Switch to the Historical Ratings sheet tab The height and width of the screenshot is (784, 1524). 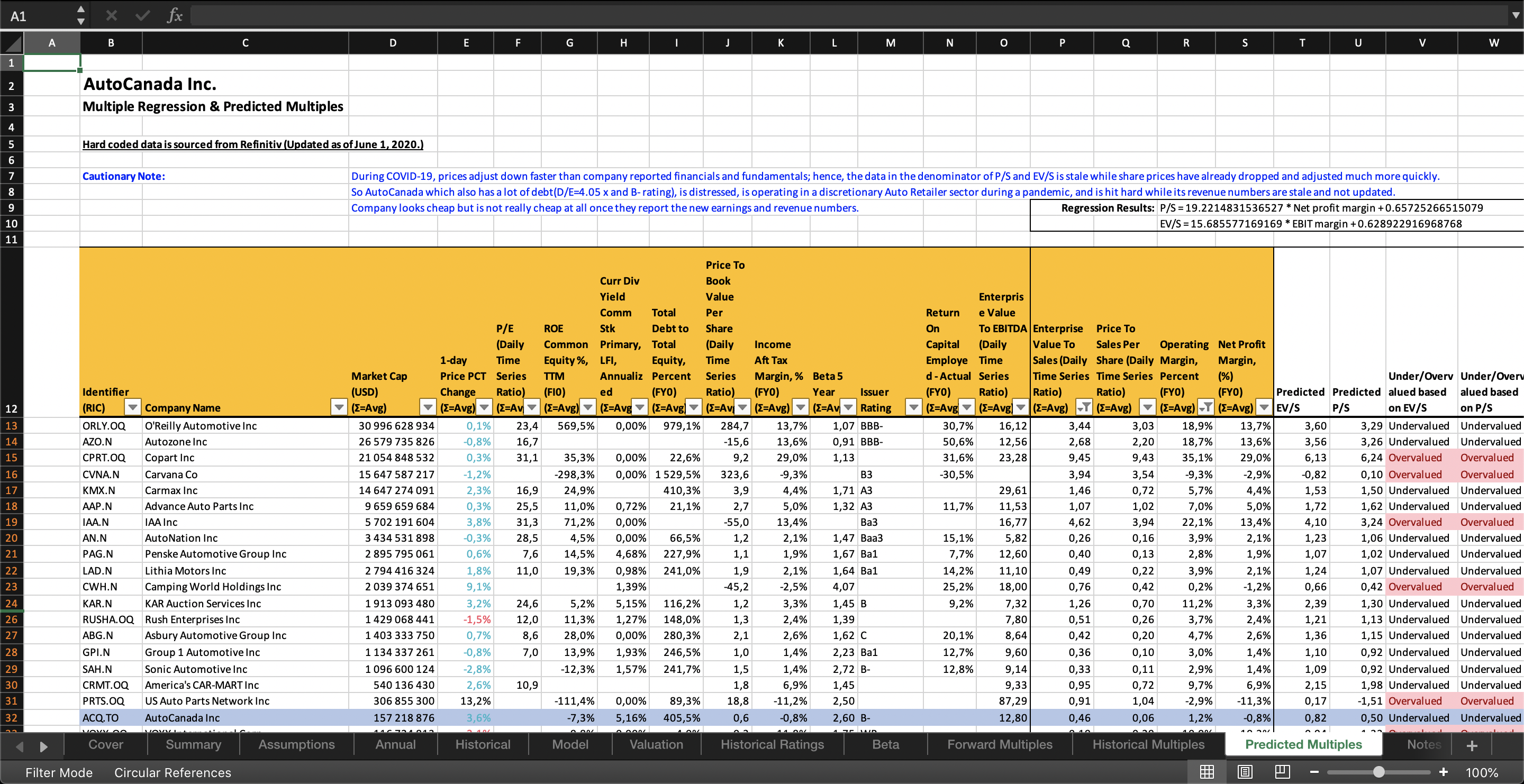(772, 744)
